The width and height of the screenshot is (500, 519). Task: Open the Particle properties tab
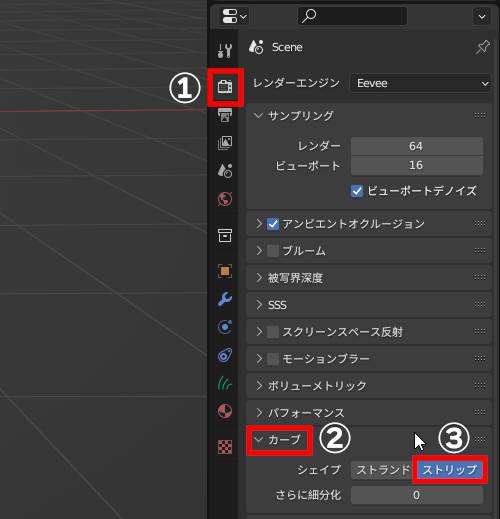(225, 327)
